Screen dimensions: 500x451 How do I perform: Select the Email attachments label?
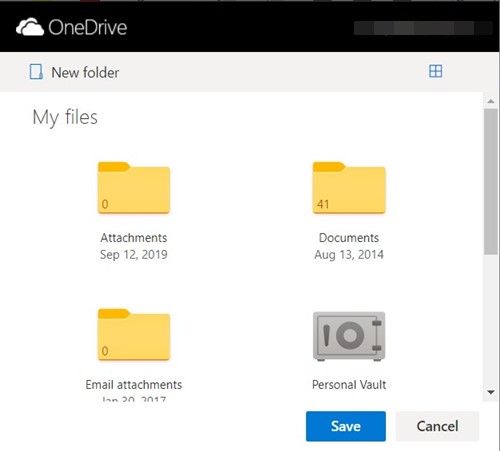click(x=134, y=385)
